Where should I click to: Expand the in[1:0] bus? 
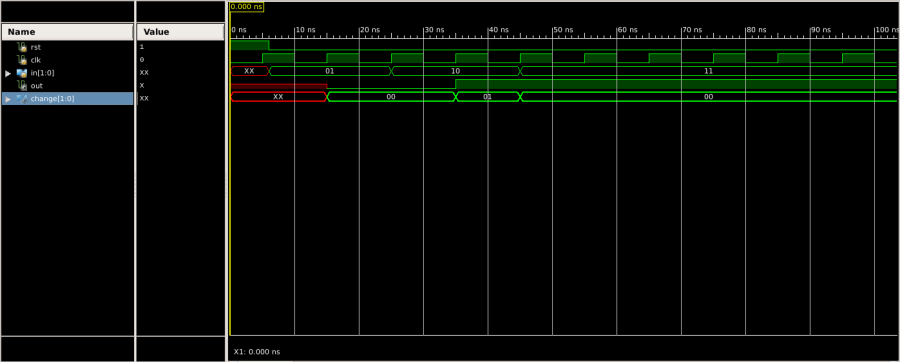click(8, 73)
